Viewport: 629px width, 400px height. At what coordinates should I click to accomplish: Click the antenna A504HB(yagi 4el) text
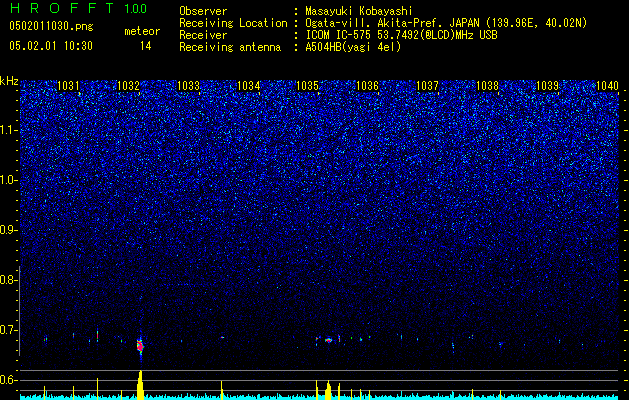353,47
